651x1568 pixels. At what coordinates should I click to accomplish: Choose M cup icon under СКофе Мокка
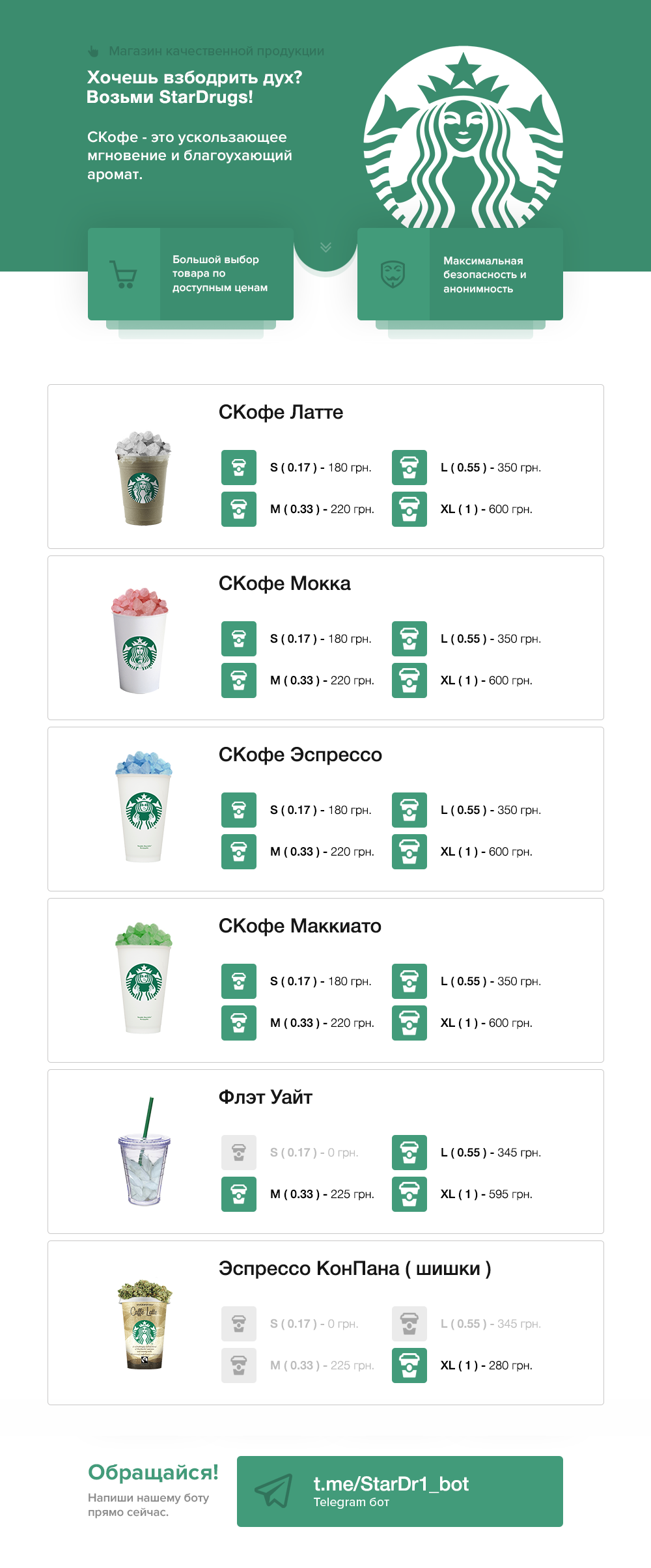click(x=239, y=680)
